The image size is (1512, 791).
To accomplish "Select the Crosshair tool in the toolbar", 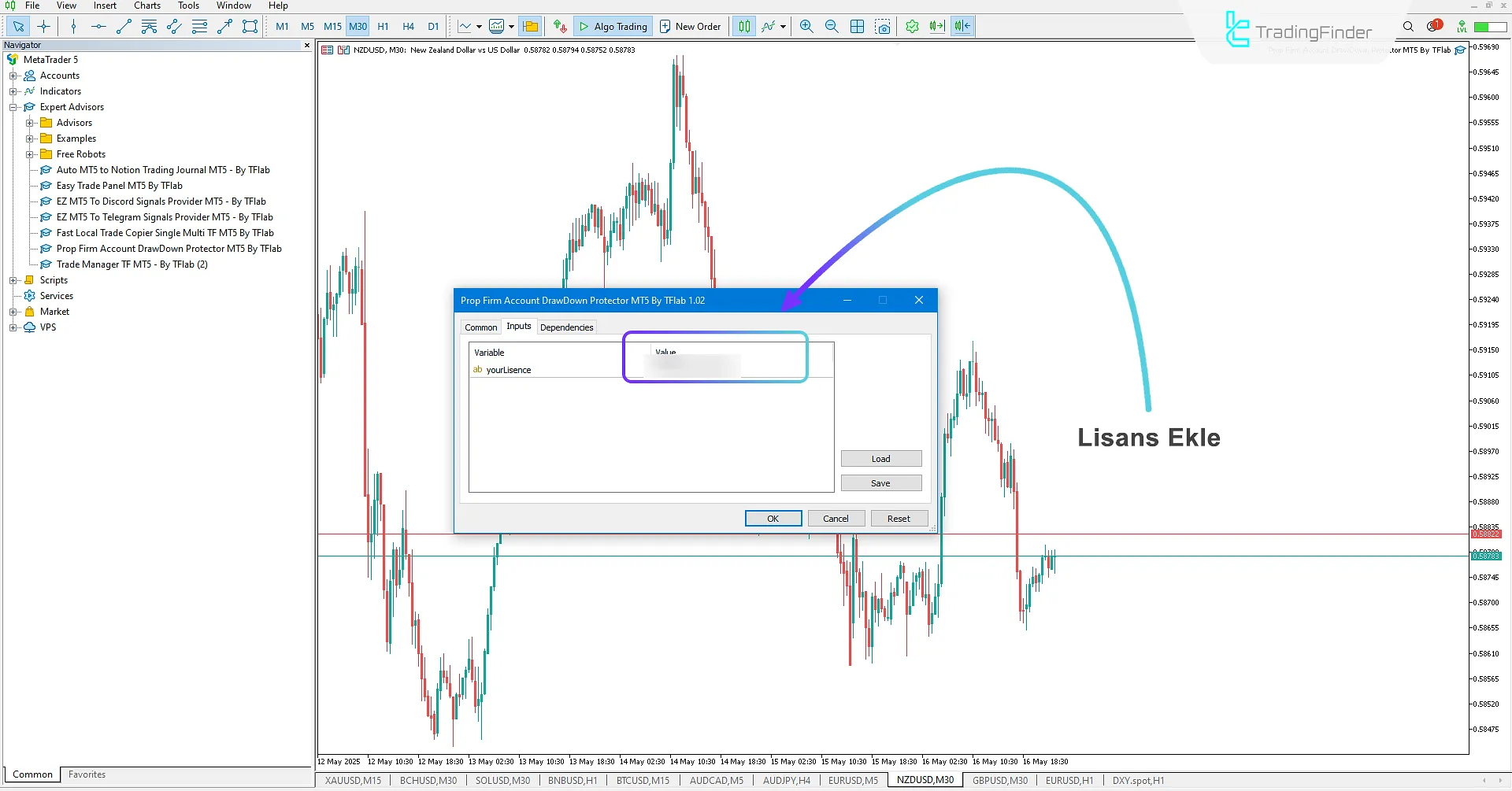I will 44,26.
